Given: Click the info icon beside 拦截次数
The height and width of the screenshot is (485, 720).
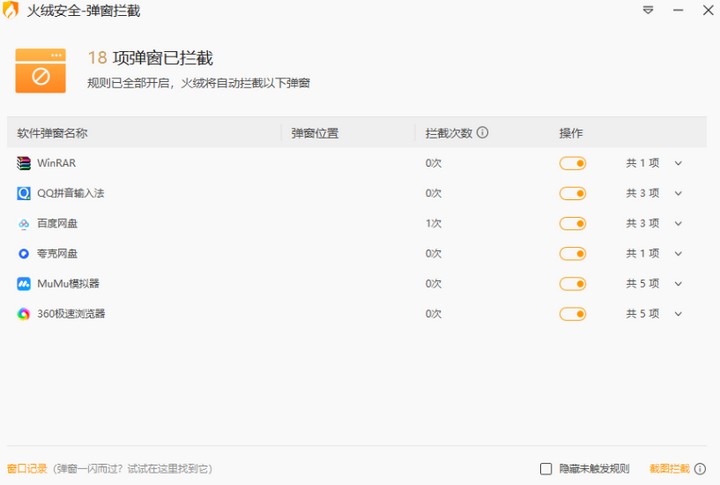Looking at the screenshot, I should (482, 133).
